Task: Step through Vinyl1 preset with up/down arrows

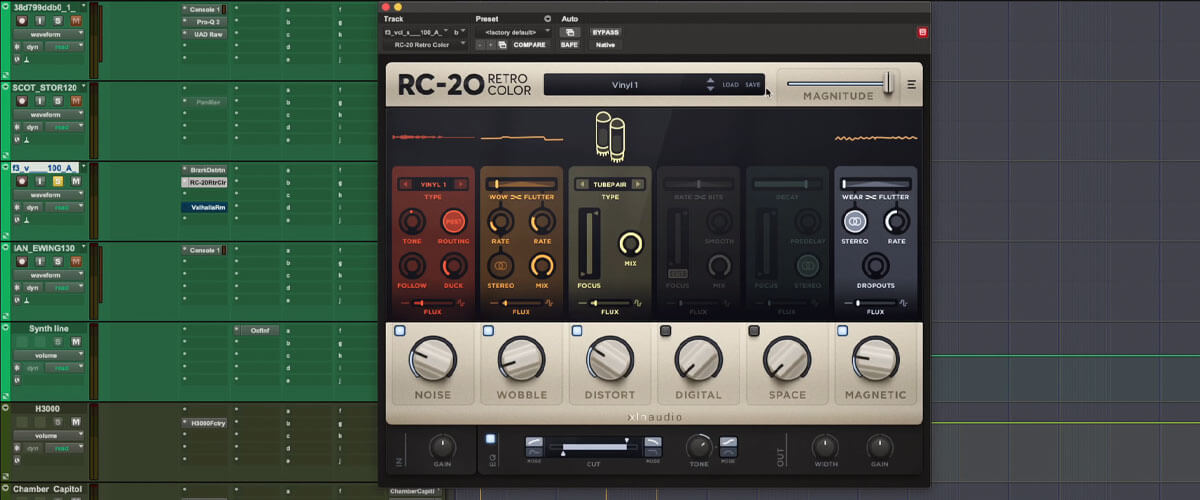Action: click(x=710, y=85)
